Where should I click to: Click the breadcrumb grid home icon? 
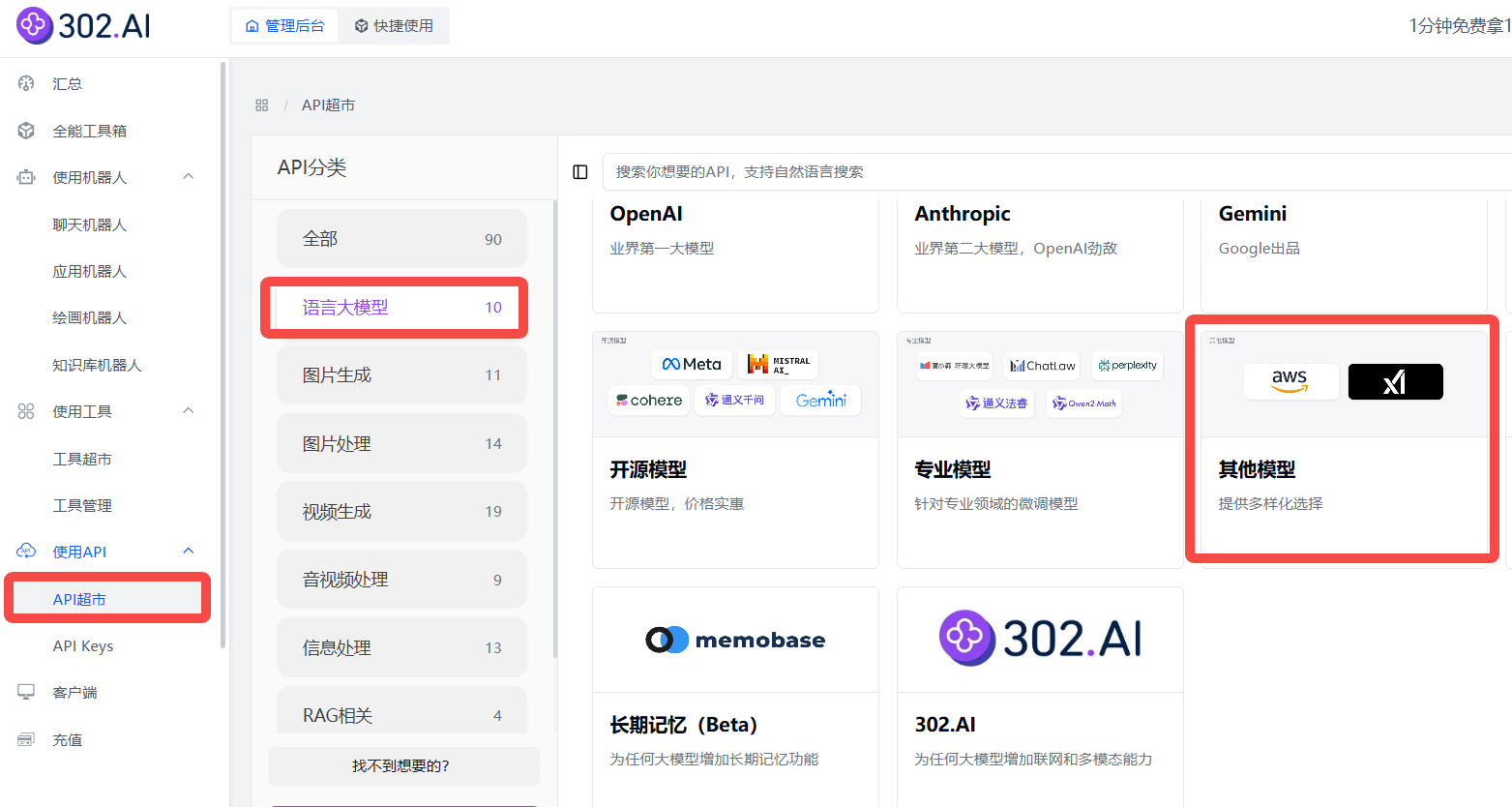pyautogui.click(x=262, y=105)
